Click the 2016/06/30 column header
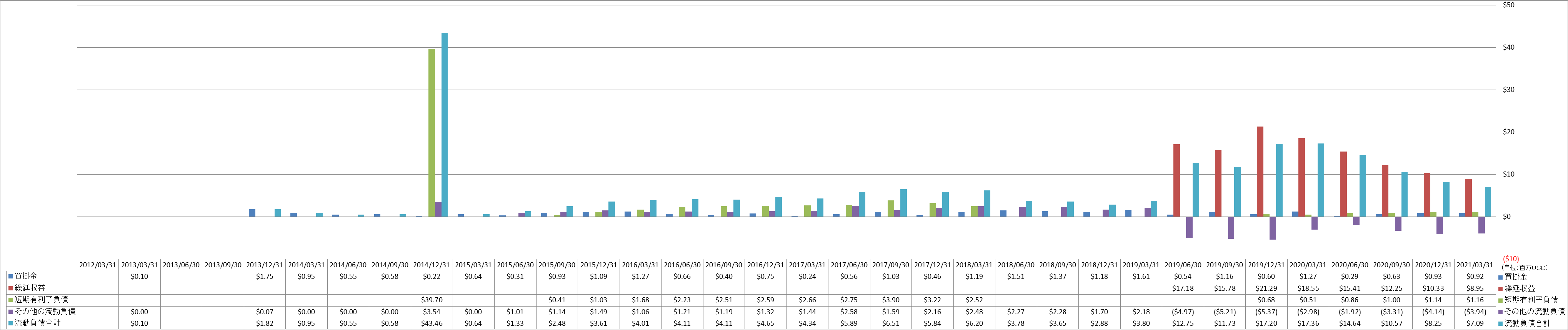1568x330 pixels. 682,265
